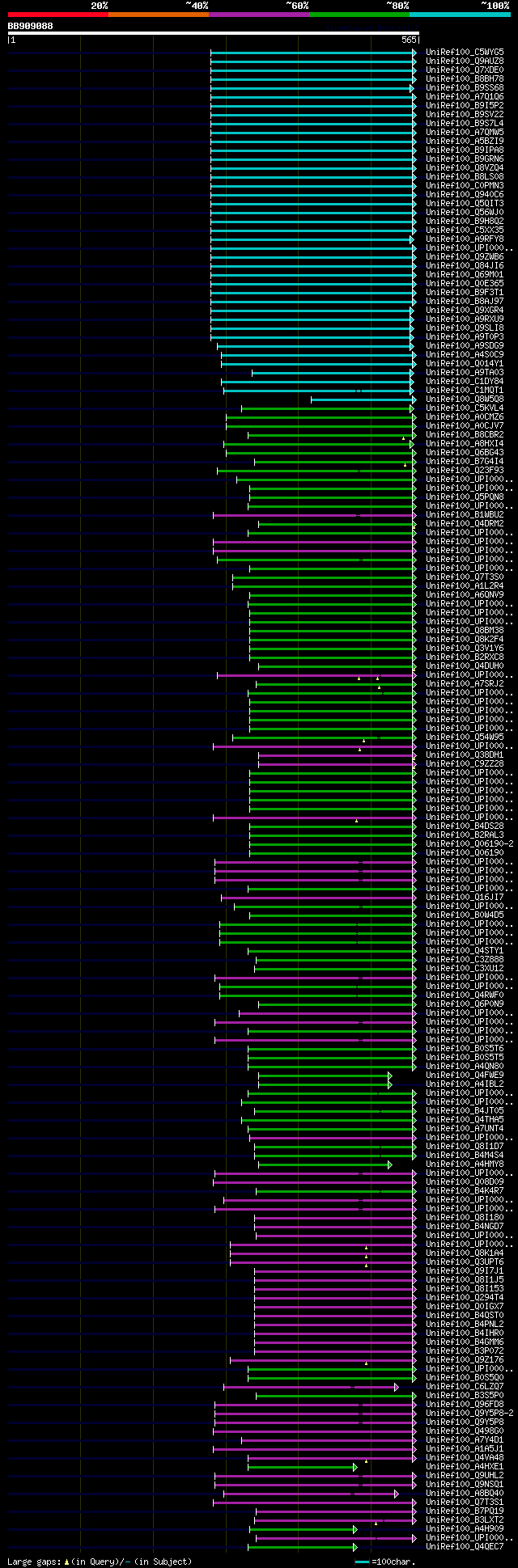The image size is (518, 1568).
Task: Select label UniRef100_B8CBR2
Action: pyautogui.click(x=465, y=434)
